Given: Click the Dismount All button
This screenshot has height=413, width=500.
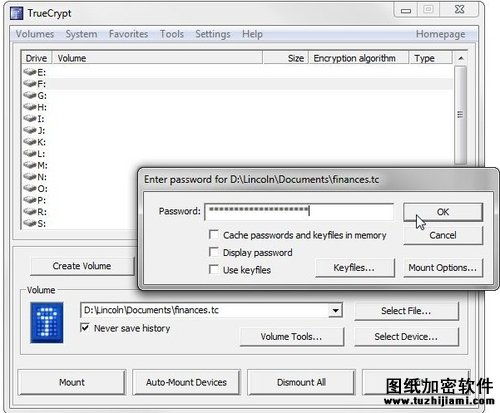Looking at the screenshot, I should coord(301,382).
